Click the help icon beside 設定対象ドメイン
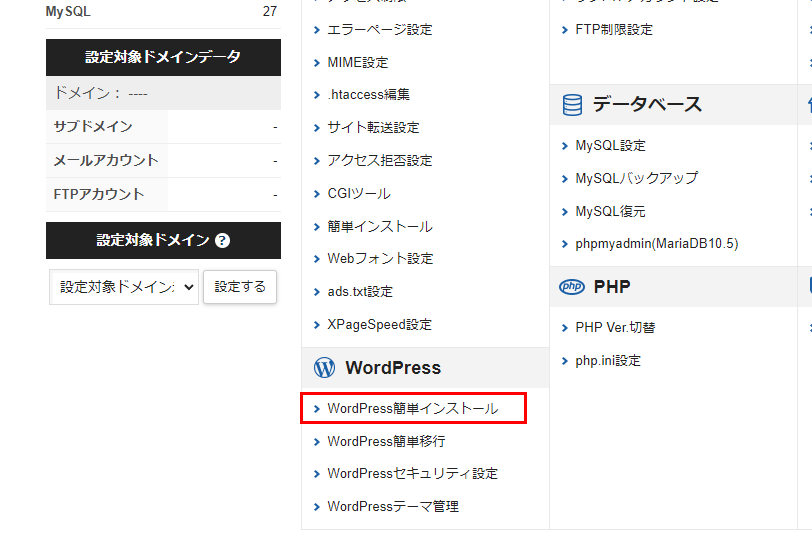The height and width of the screenshot is (541, 812). pos(223,240)
